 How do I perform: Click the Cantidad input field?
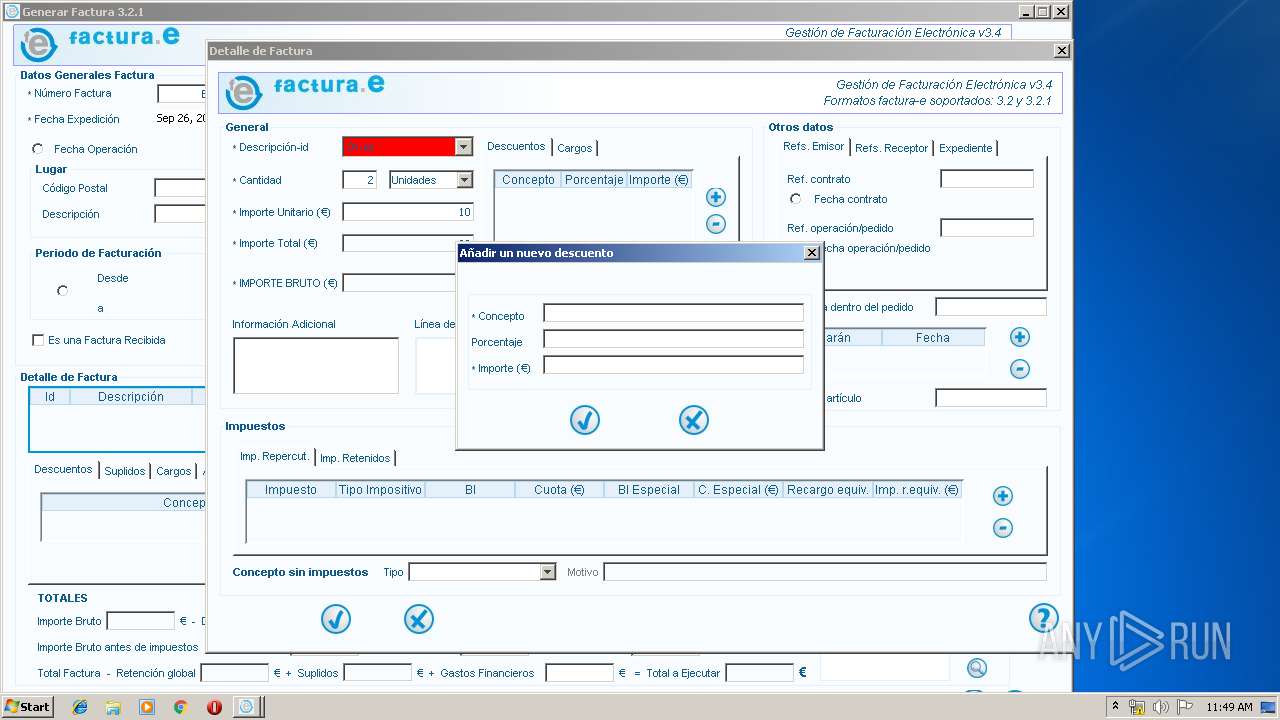359,180
